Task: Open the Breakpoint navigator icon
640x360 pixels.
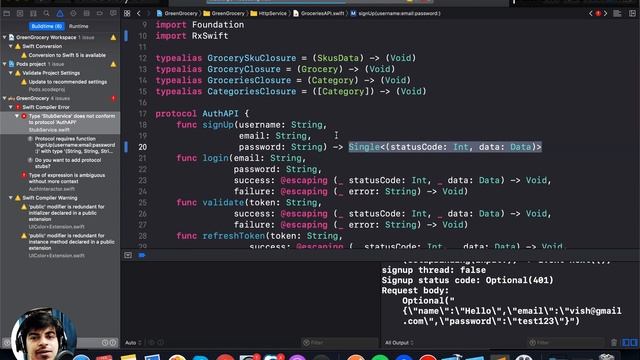Action: [x=100, y=13]
